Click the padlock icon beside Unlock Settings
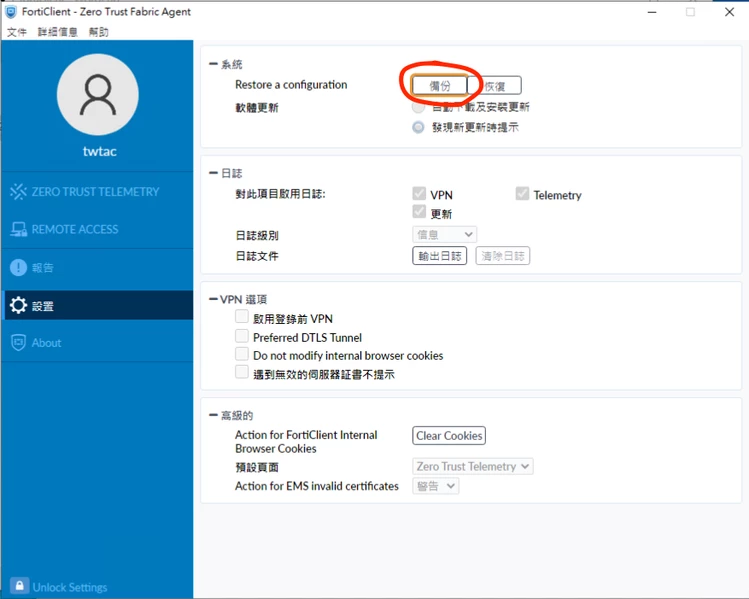 [x=19, y=586]
